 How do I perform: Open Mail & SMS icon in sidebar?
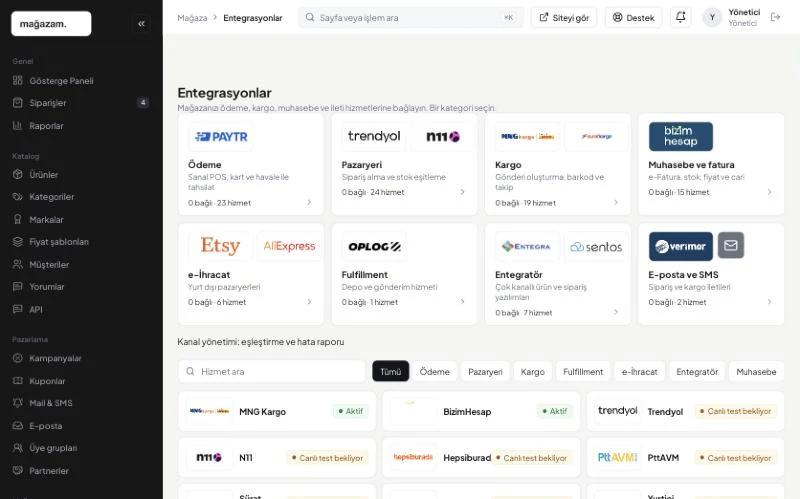click(18, 403)
